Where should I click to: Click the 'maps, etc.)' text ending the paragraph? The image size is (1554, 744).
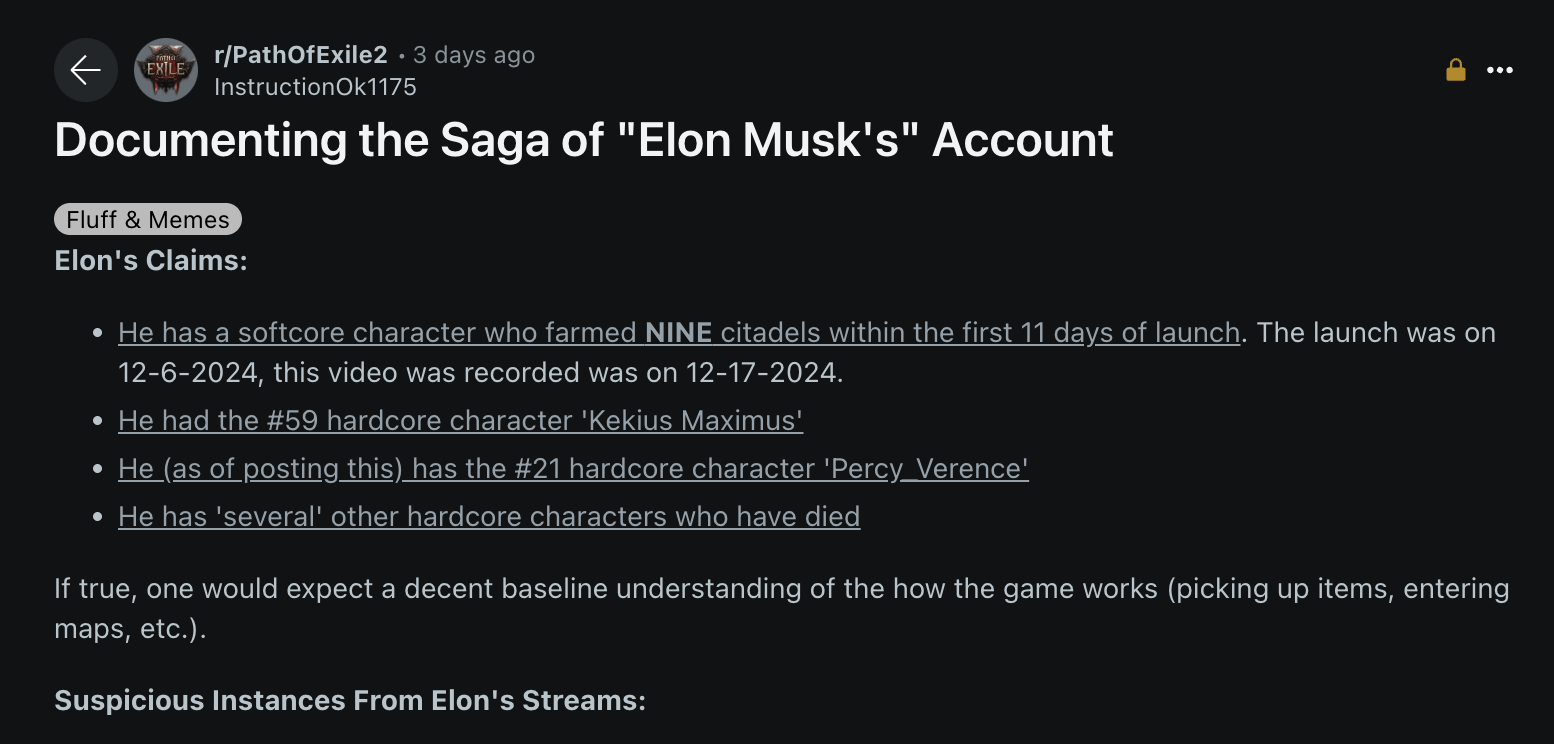[x=130, y=628]
